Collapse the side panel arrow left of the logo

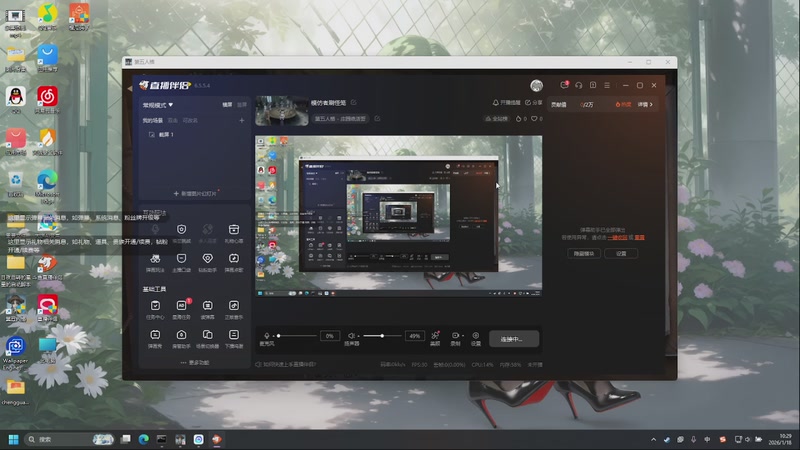130,88
